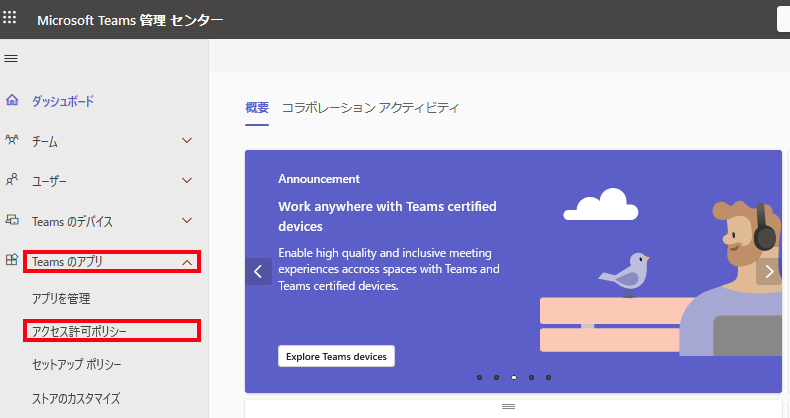Click the Announcement heading text

coord(319,179)
